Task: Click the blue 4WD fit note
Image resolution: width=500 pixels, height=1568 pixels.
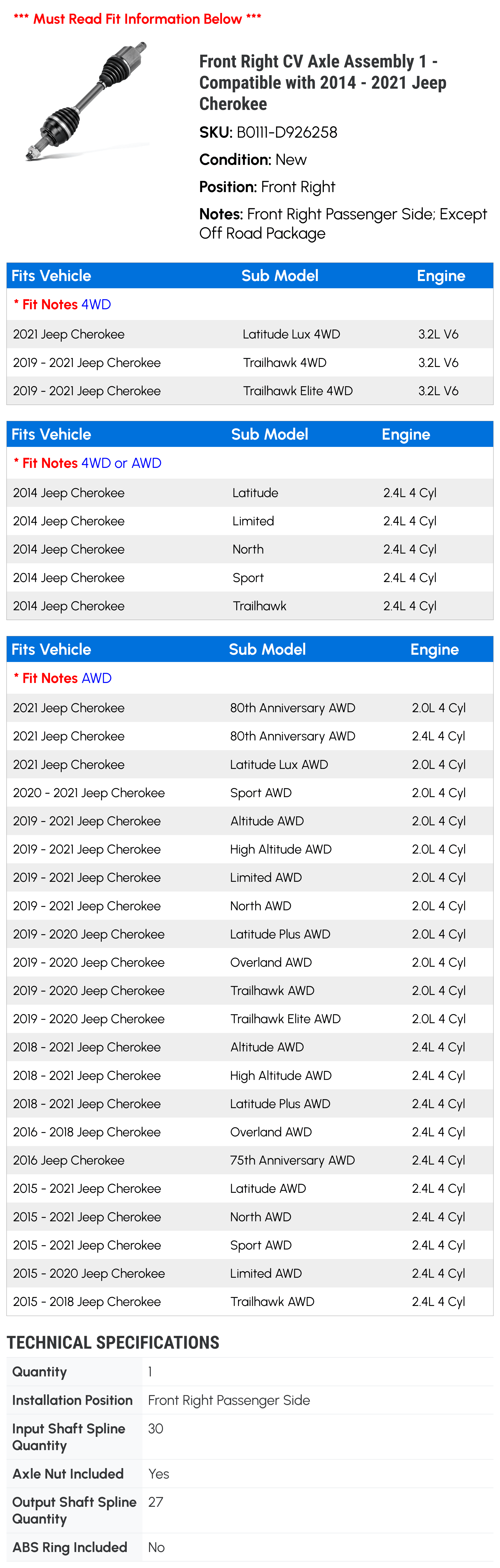Action: pyautogui.click(x=96, y=304)
